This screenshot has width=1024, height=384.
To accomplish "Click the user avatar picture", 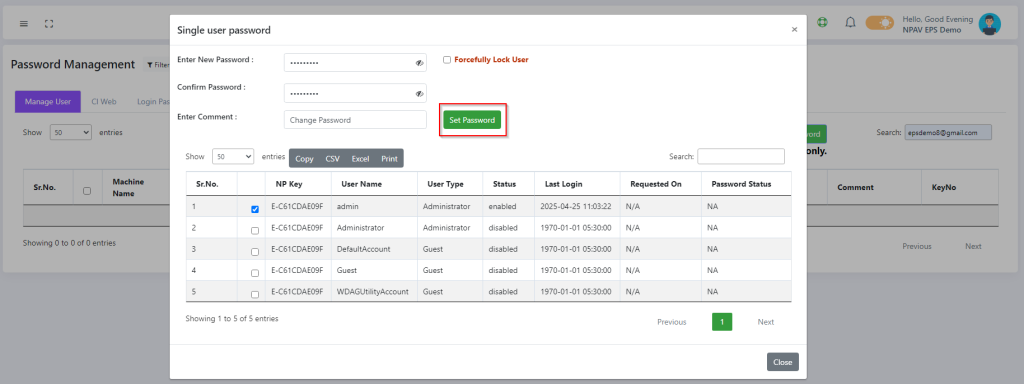I will point(989,24).
